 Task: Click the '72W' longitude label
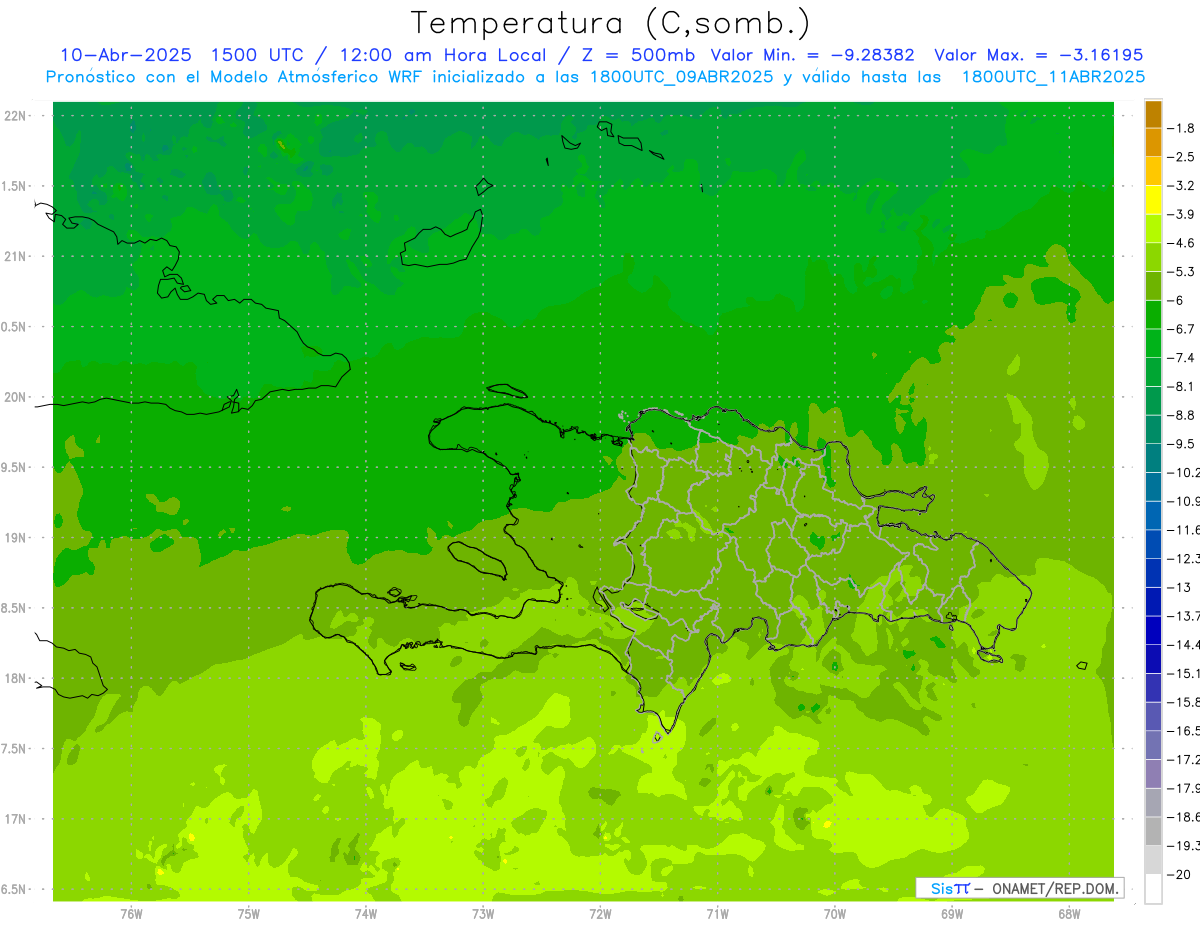click(600, 913)
